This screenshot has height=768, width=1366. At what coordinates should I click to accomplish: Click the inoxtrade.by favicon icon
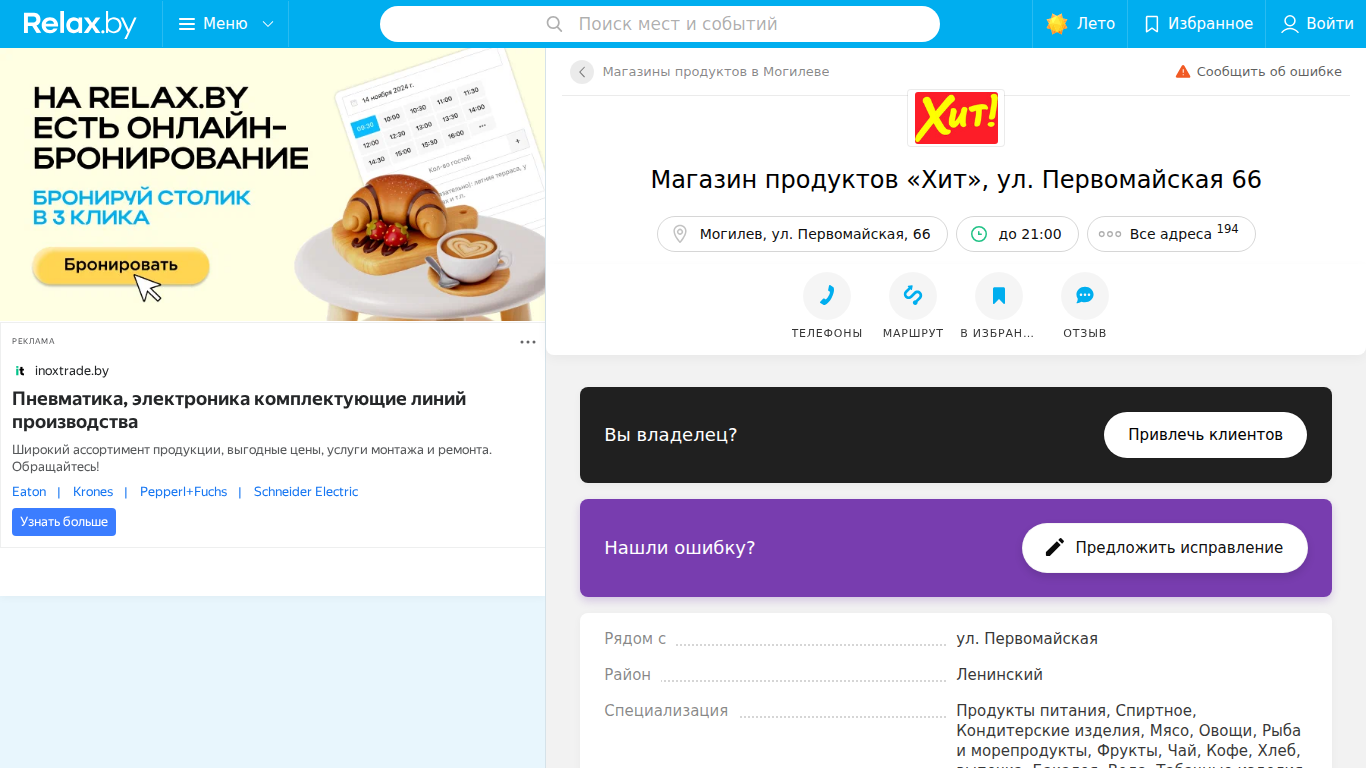coord(20,371)
